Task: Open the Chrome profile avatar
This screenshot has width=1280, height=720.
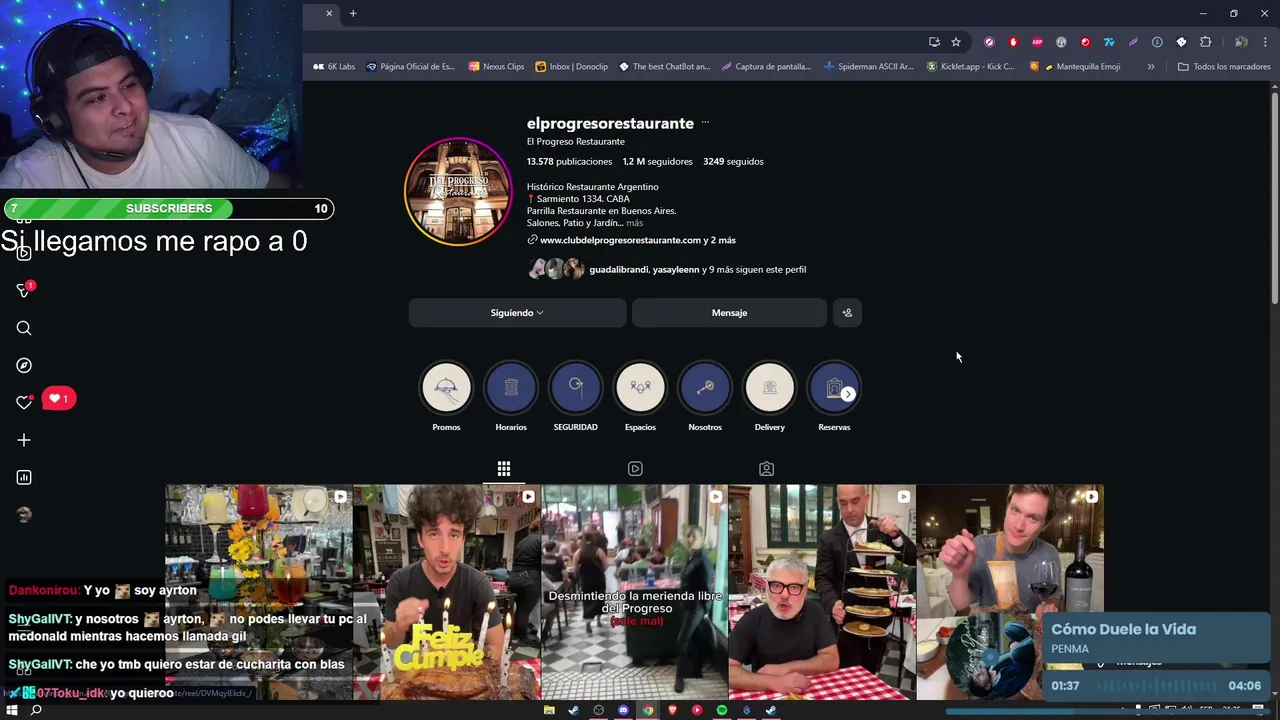Action: click(x=1241, y=42)
